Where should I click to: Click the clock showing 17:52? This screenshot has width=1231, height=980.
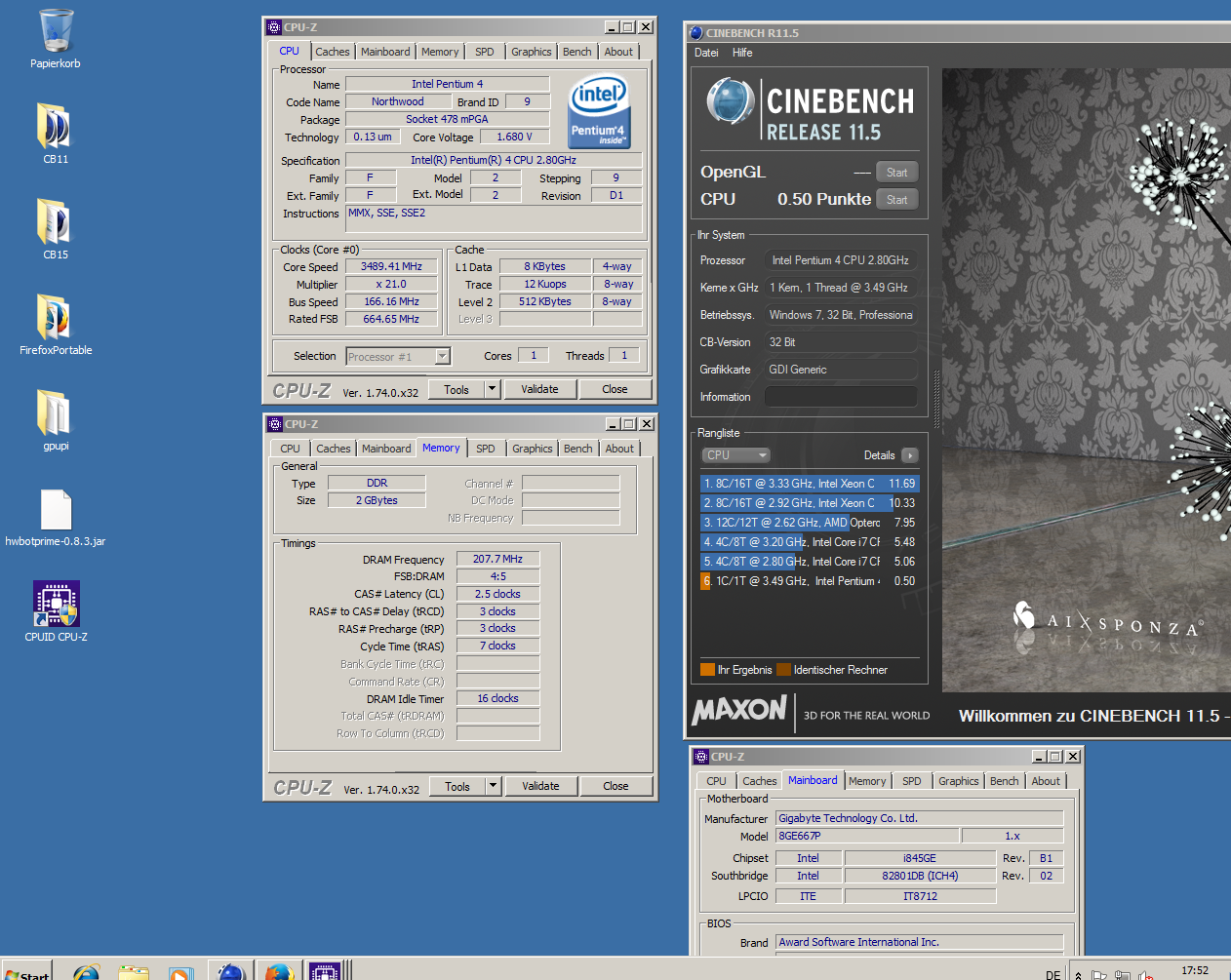1194,971
